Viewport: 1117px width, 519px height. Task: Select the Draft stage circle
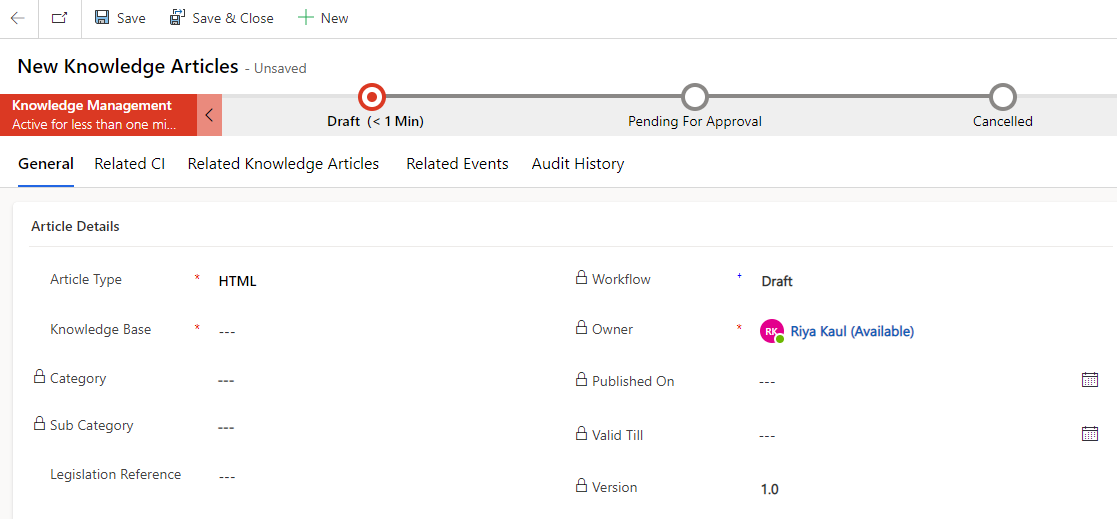point(371,96)
